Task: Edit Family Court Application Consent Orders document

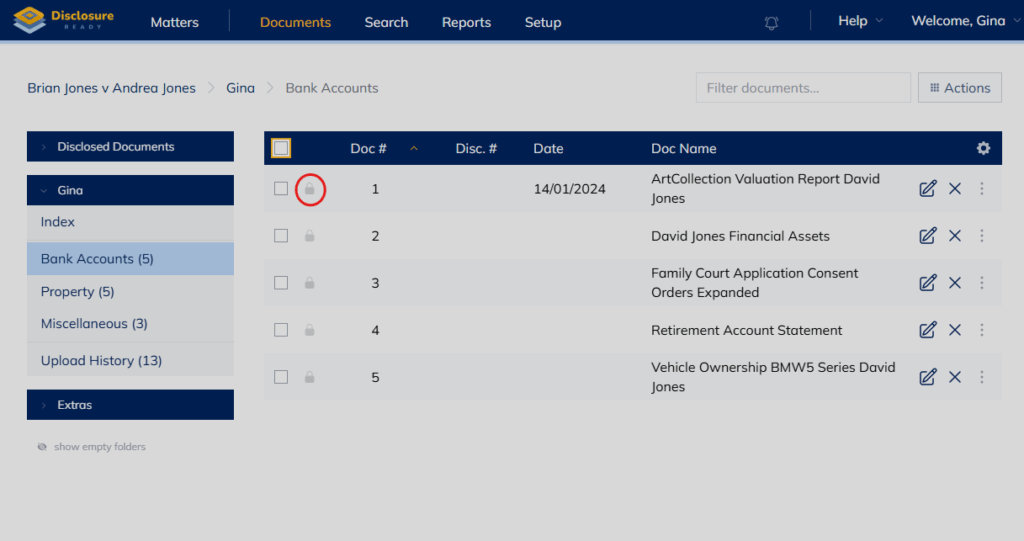Action: point(927,283)
